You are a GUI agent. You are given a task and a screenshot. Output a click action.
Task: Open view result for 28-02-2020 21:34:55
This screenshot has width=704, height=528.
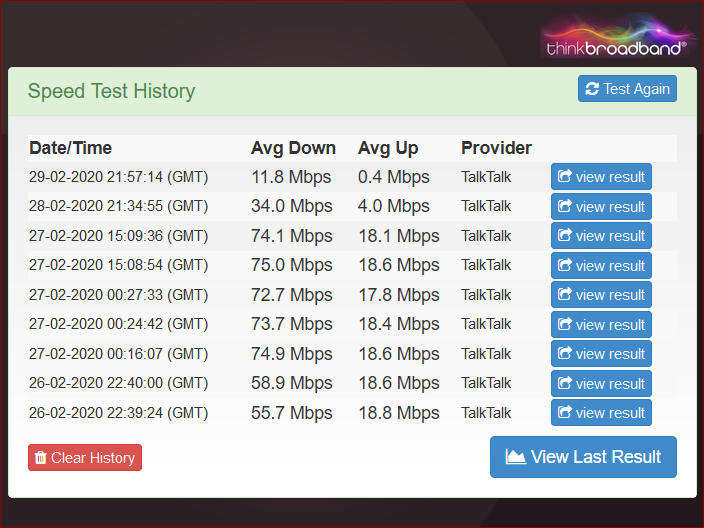click(x=601, y=207)
